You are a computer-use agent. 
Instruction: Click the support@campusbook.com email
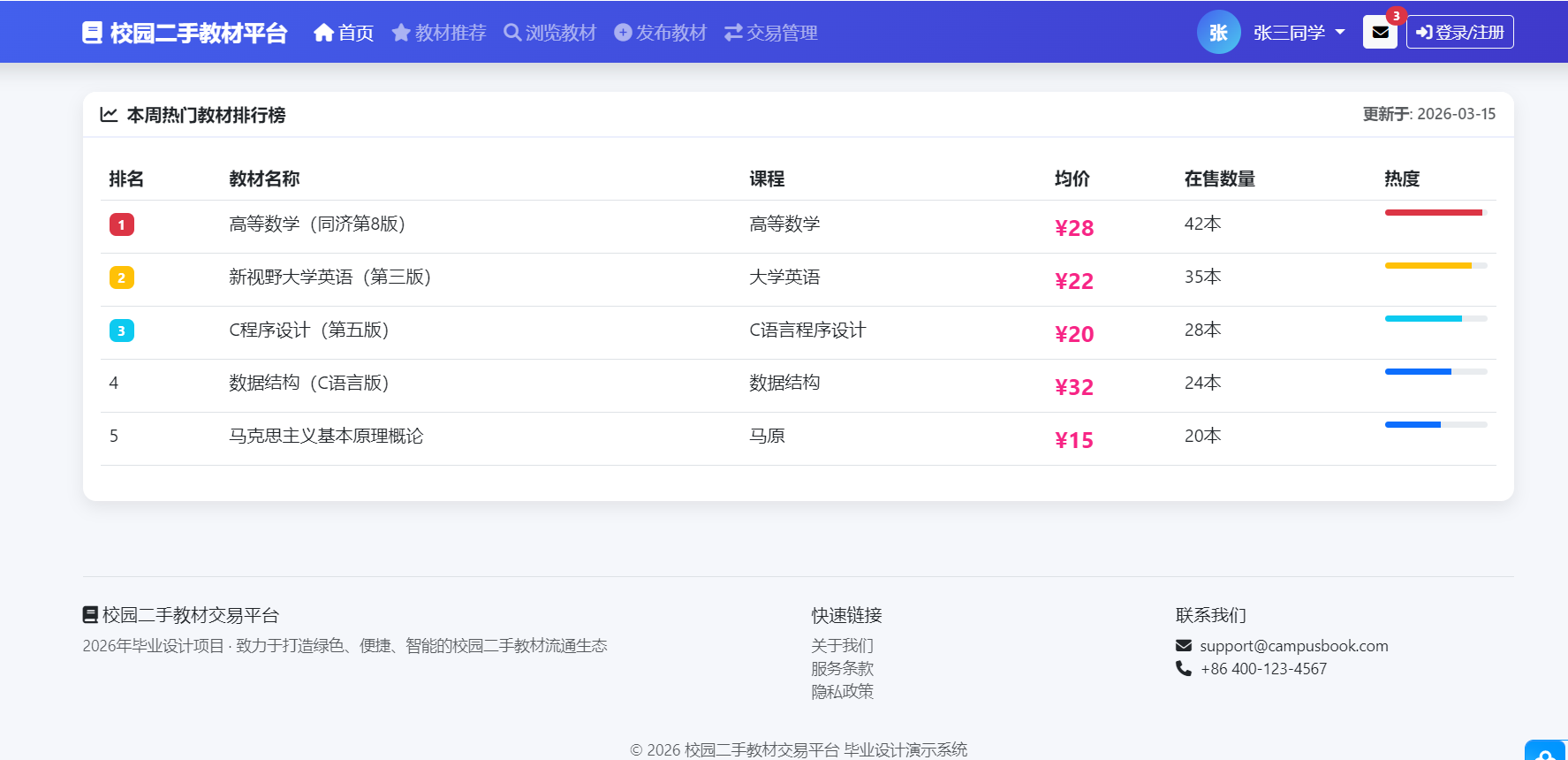pyautogui.click(x=1294, y=646)
